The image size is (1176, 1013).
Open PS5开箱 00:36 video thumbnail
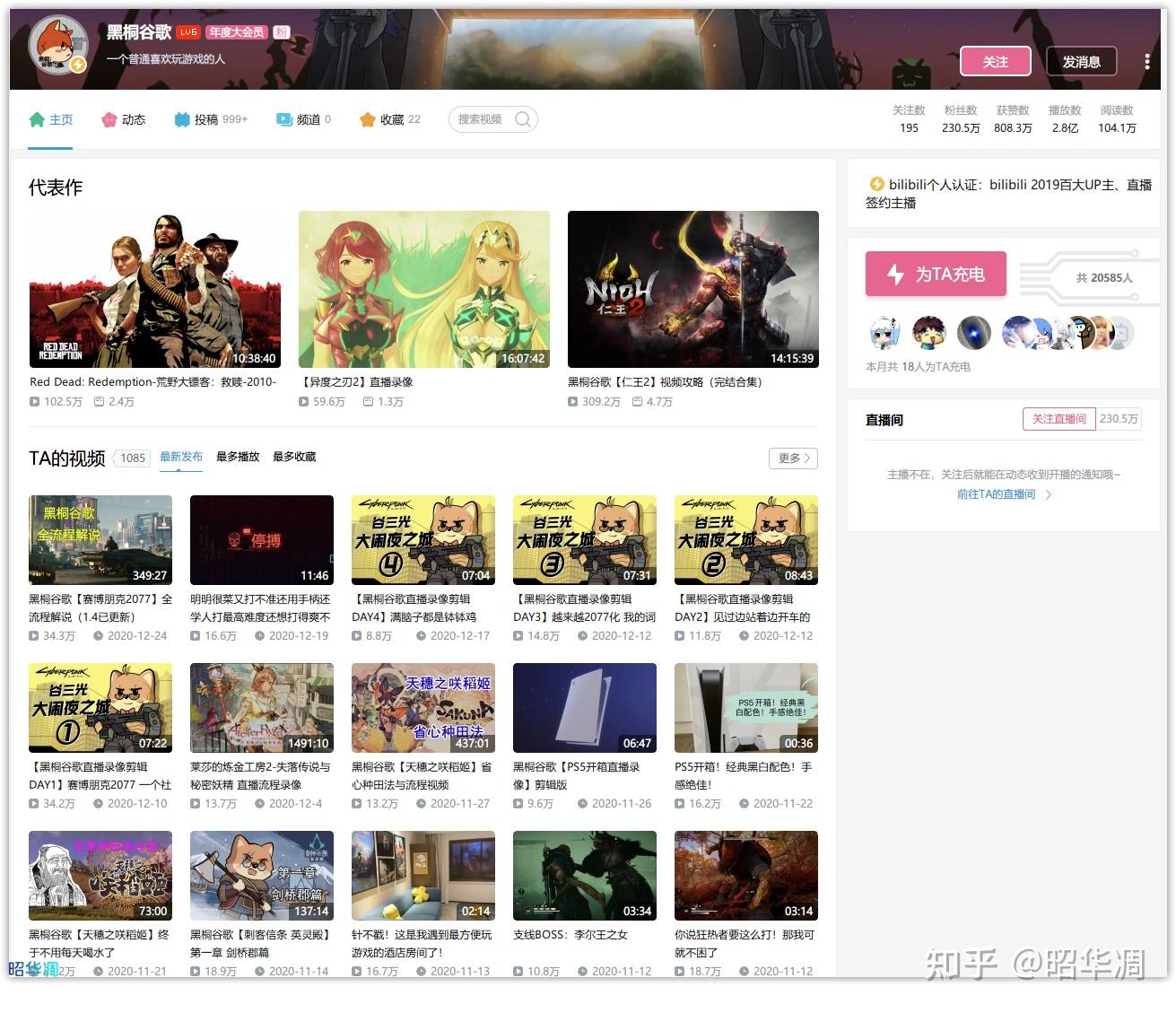pyautogui.click(x=746, y=708)
